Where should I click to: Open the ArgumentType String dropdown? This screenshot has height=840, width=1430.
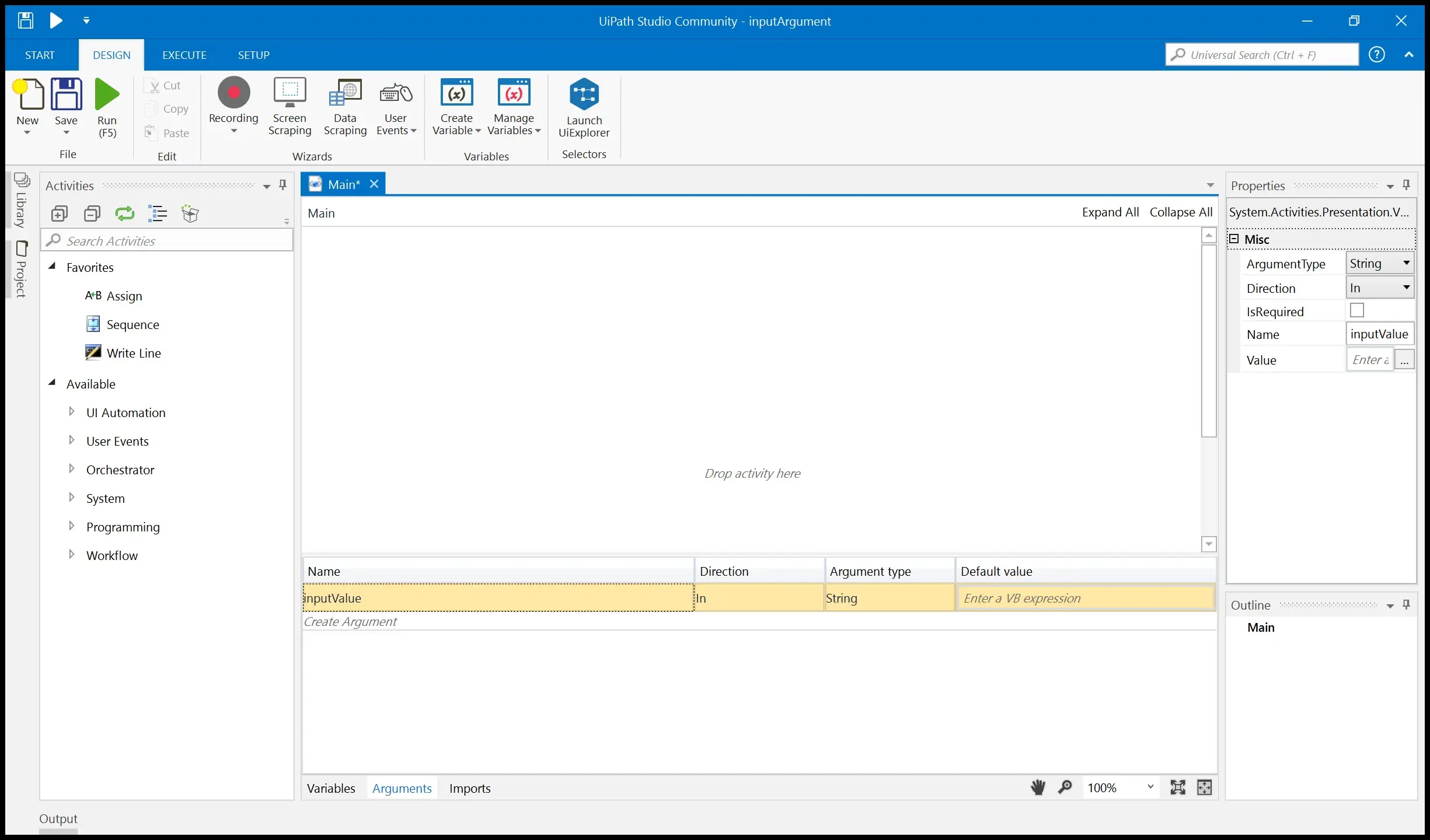pos(1380,263)
